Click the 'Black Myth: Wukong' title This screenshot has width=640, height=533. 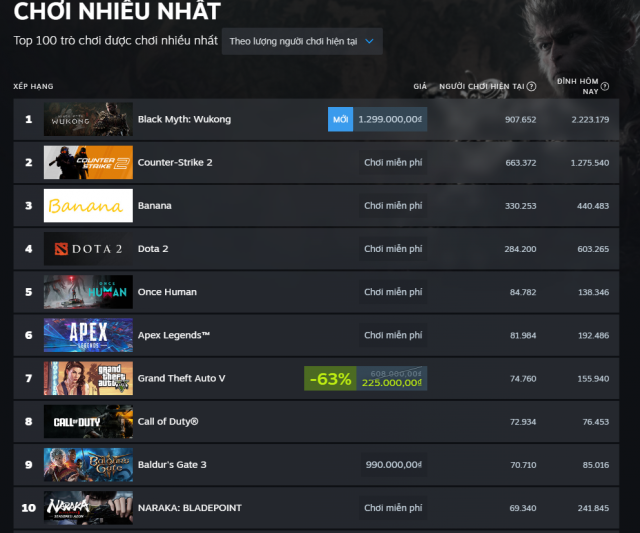click(184, 119)
